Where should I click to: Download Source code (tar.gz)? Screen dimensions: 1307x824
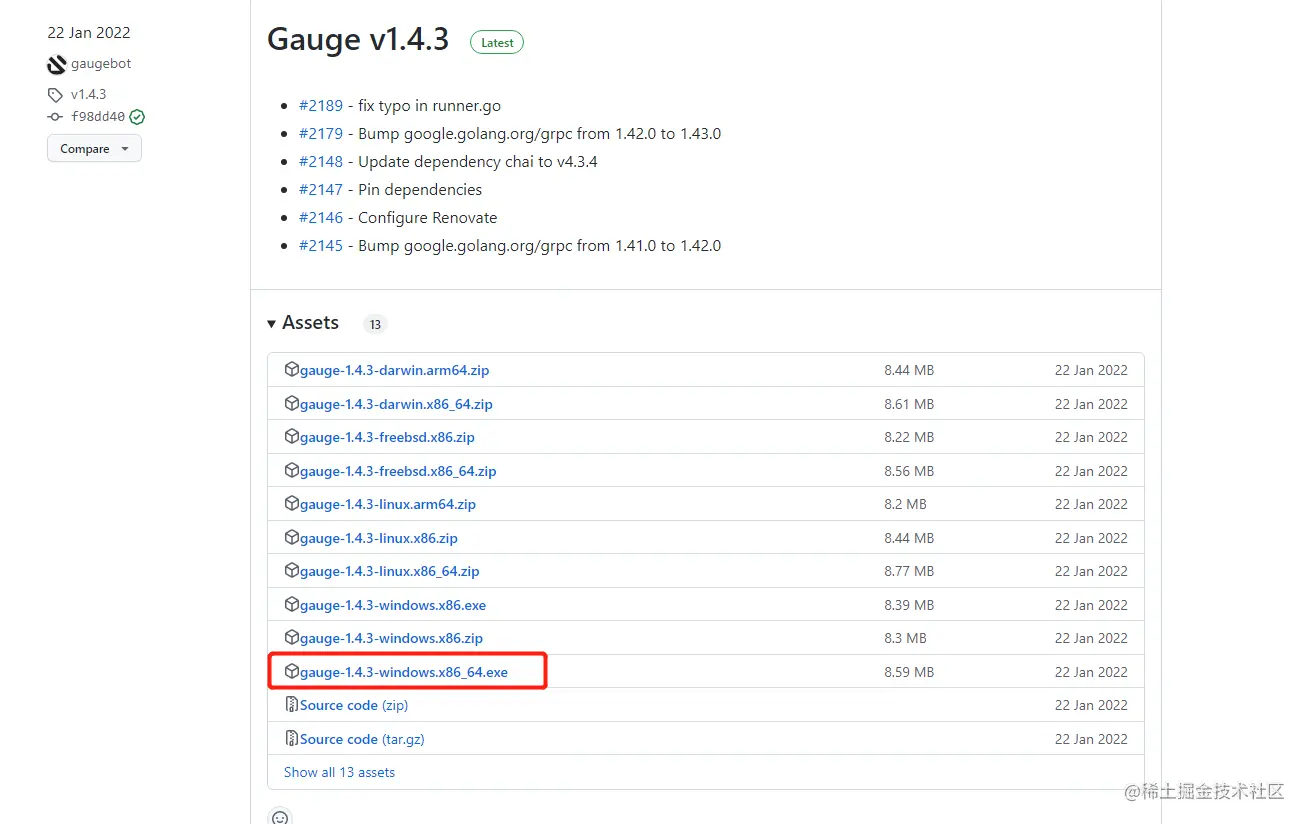pyautogui.click(x=362, y=739)
